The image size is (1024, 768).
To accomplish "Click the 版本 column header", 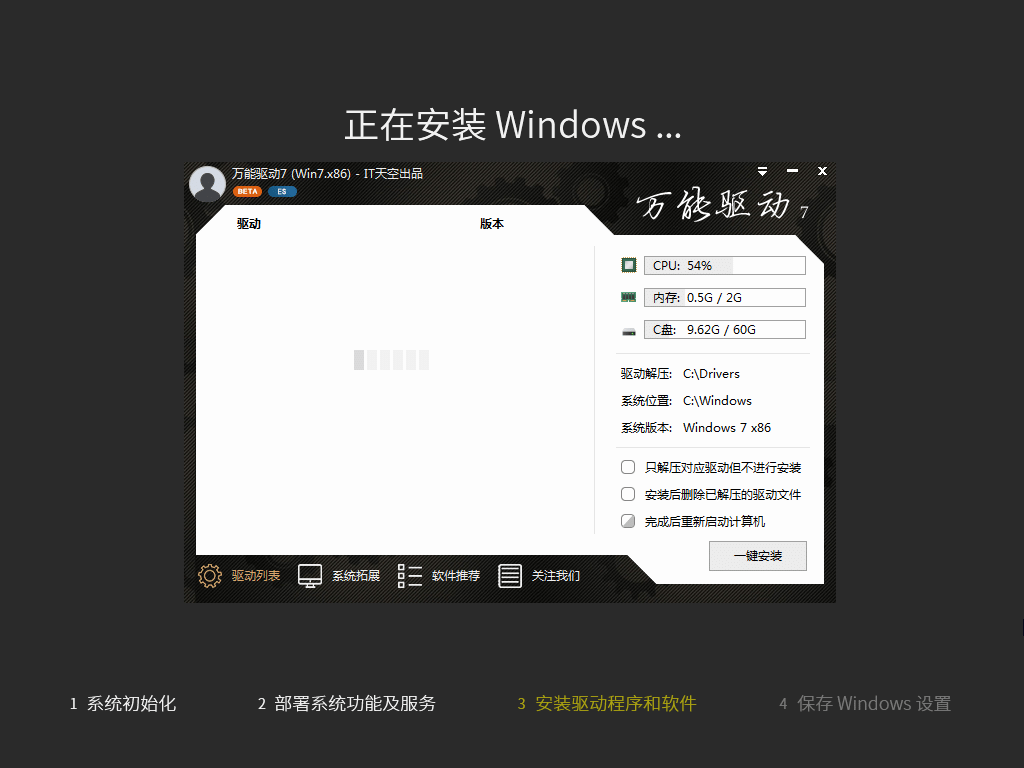I will [x=492, y=223].
